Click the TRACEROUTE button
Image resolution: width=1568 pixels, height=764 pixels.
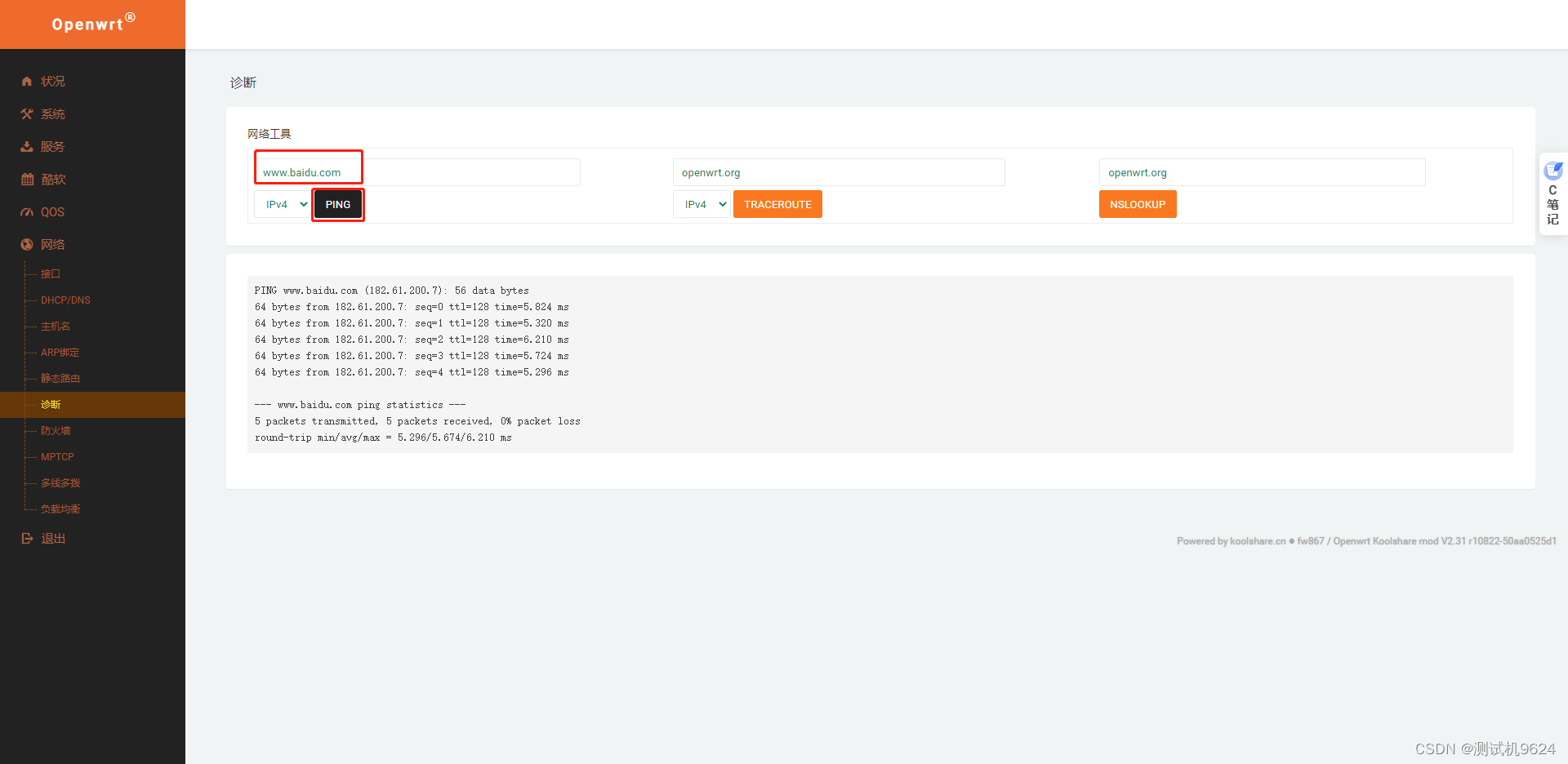click(777, 204)
